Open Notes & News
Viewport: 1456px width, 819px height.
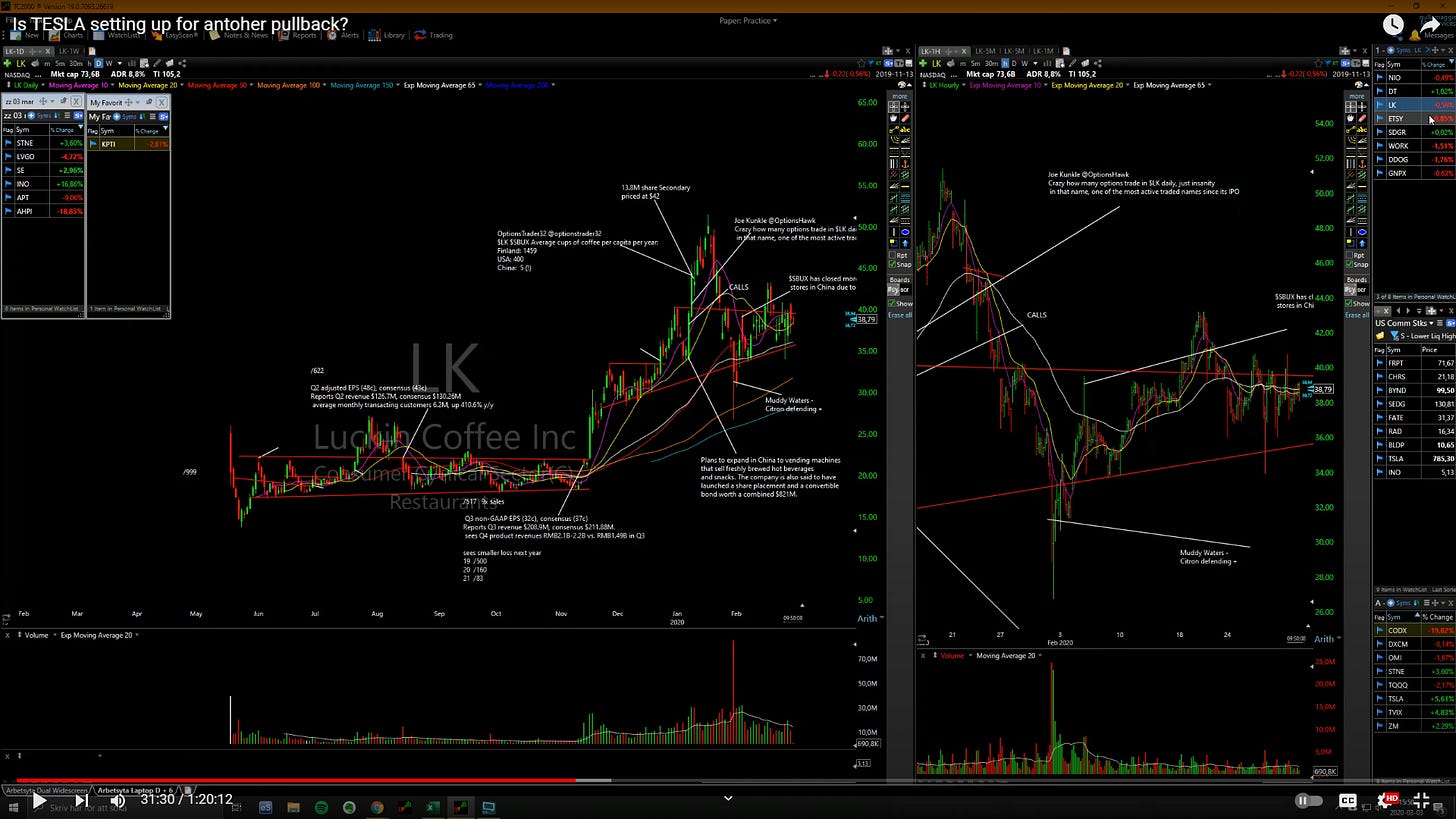click(x=238, y=35)
